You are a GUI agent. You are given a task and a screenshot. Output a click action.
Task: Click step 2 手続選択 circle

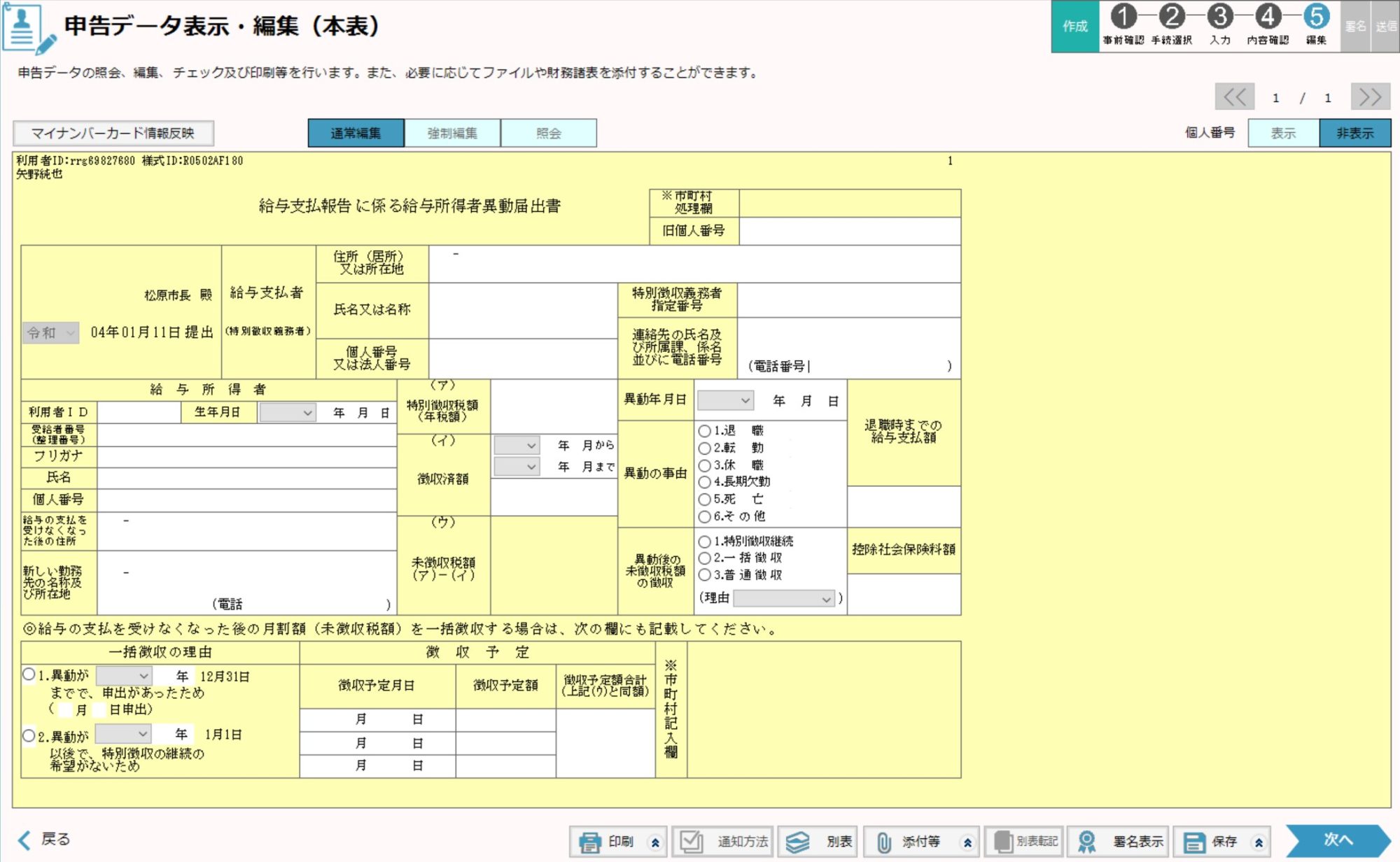(x=1172, y=16)
